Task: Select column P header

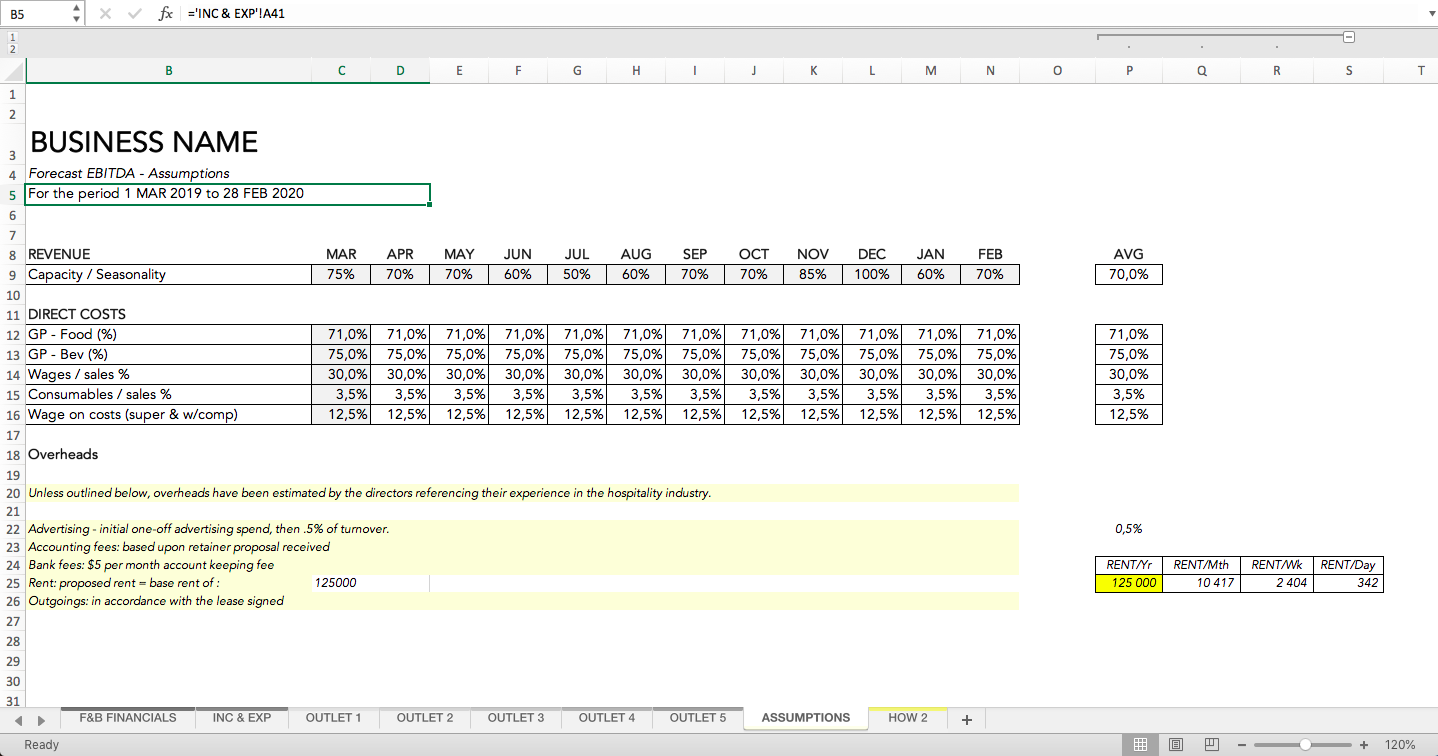Action: point(1129,71)
